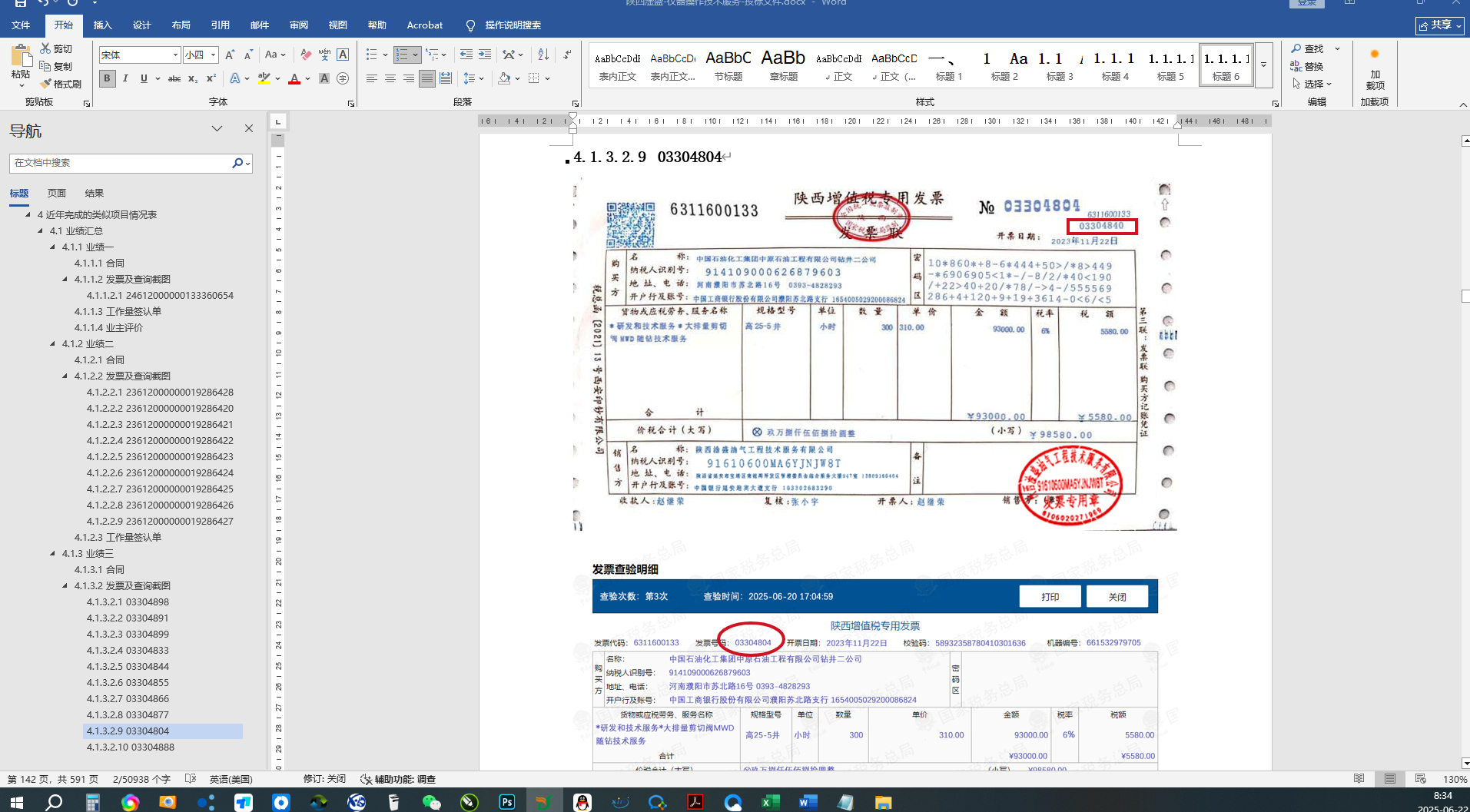Open the Design (设计) ribbon tab
The width and height of the screenshot is (1470, 812).
(x=142, y=25)
